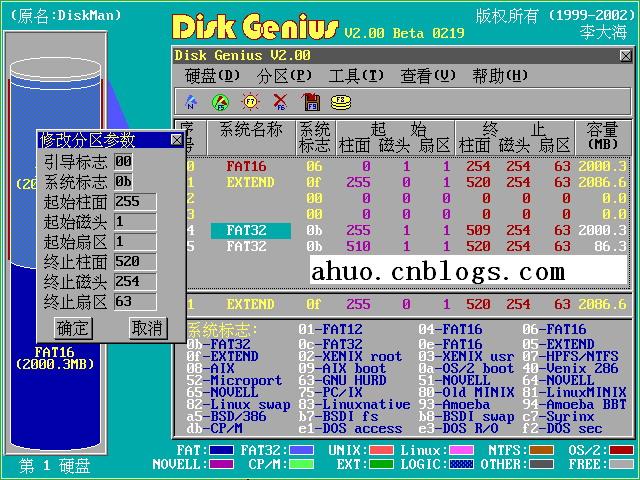Select the FAT32 row with 86.3 MB
Viewport: 640px width, 480px height.
407,247
